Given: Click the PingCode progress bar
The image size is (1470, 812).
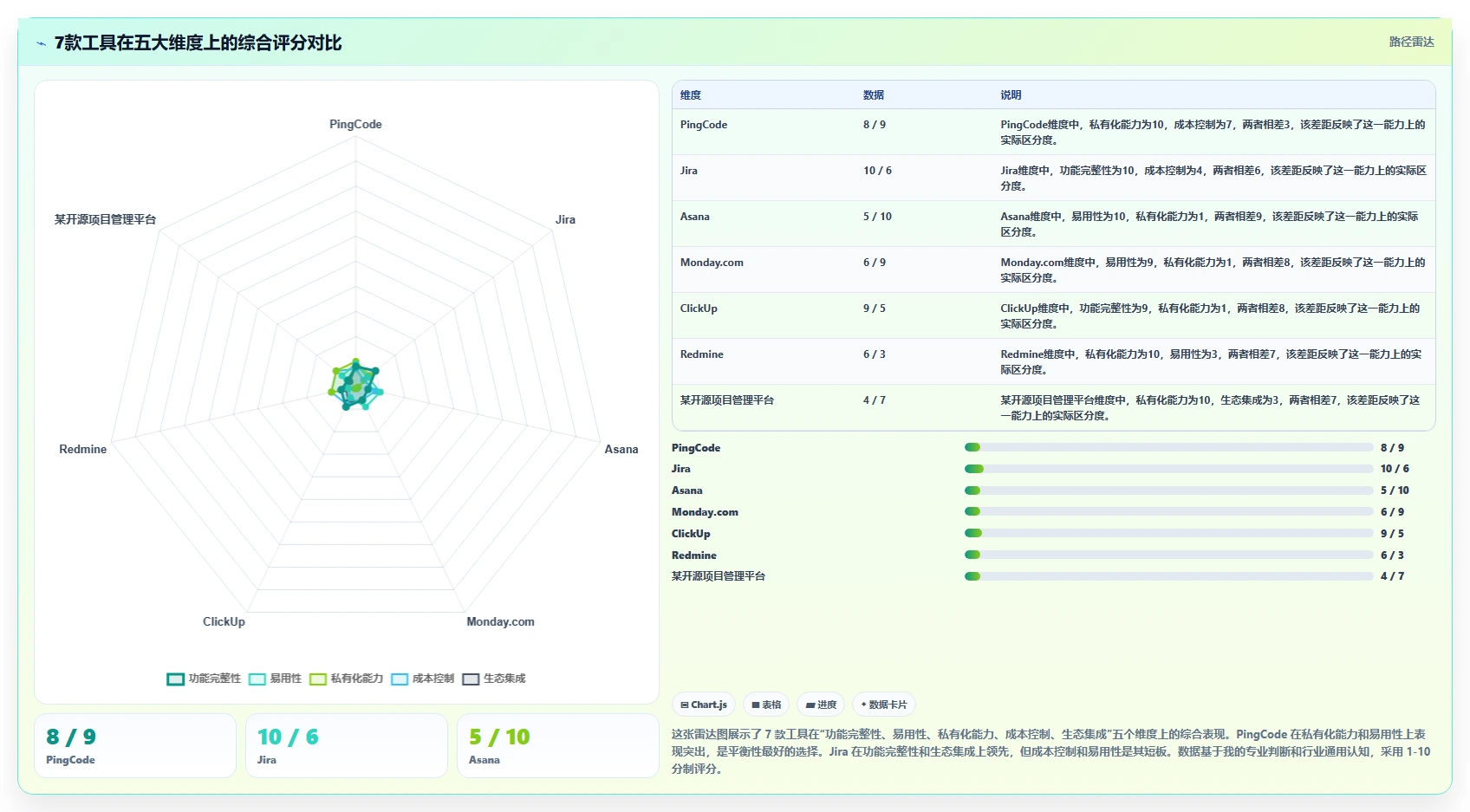Looking at the screenshot, I should [x=1169, y=447].
